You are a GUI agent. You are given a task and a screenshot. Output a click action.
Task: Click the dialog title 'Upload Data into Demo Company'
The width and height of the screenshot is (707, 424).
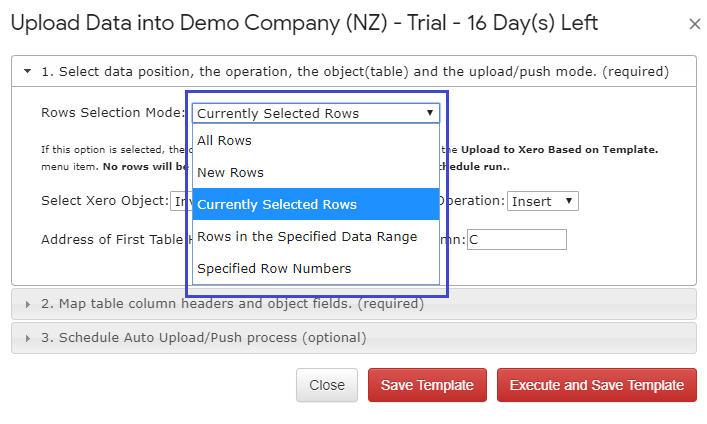[x=304, y=23]
